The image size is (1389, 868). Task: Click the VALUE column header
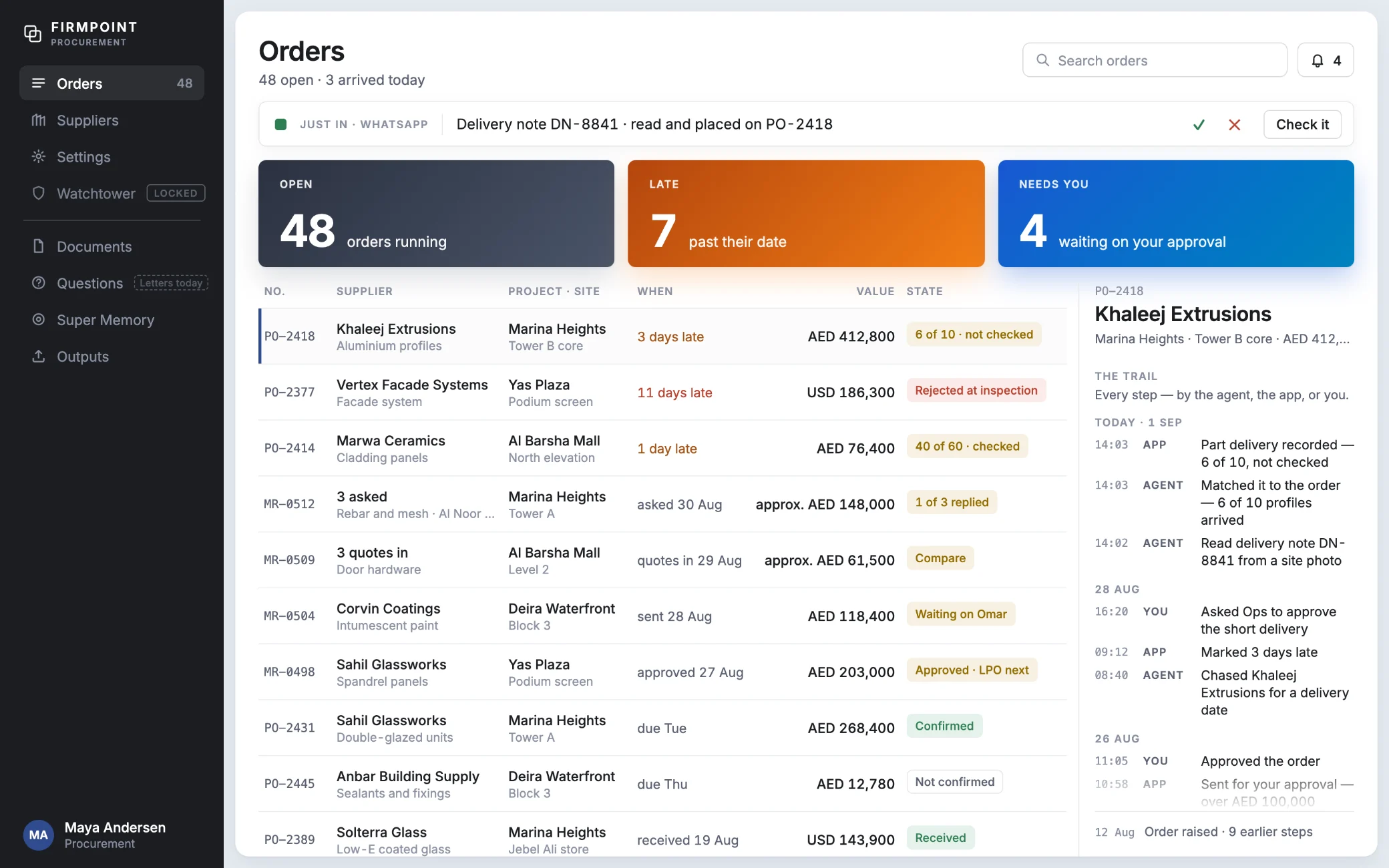(x=875, y=291)
